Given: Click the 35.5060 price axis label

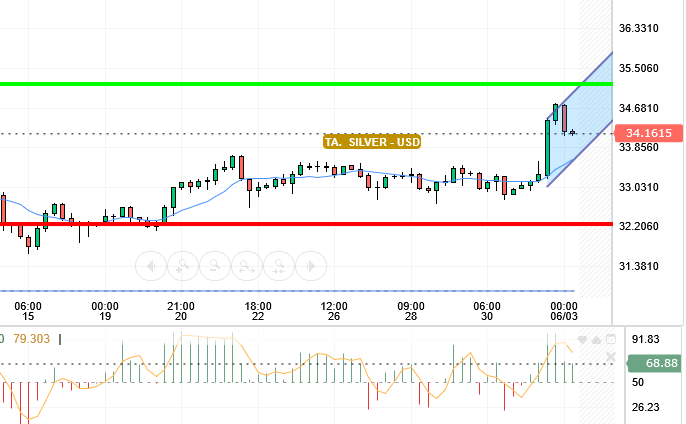Looking at the screenshot, I should click(x=638, y=68).
